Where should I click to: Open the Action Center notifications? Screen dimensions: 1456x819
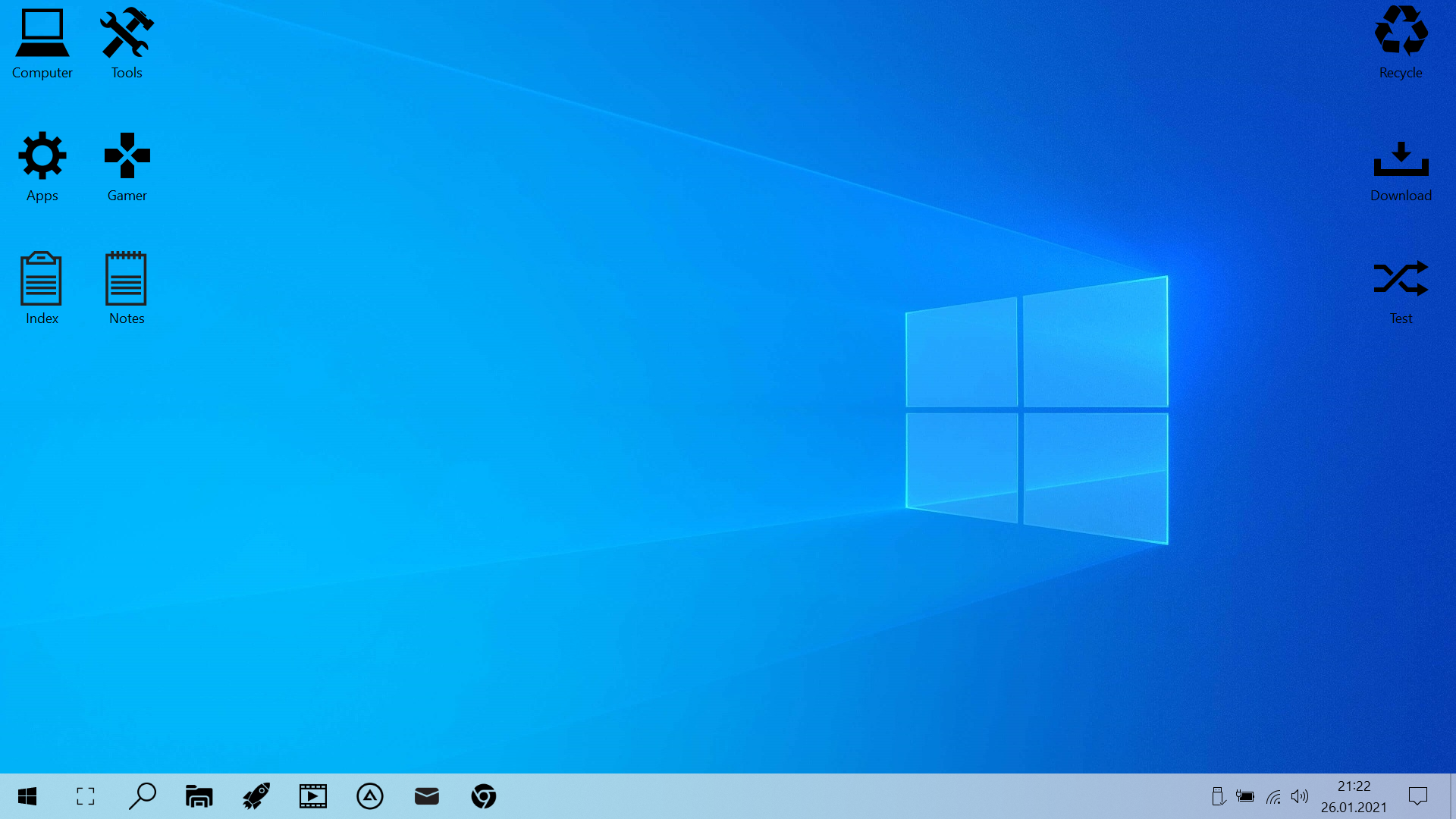click(1418, 796)
